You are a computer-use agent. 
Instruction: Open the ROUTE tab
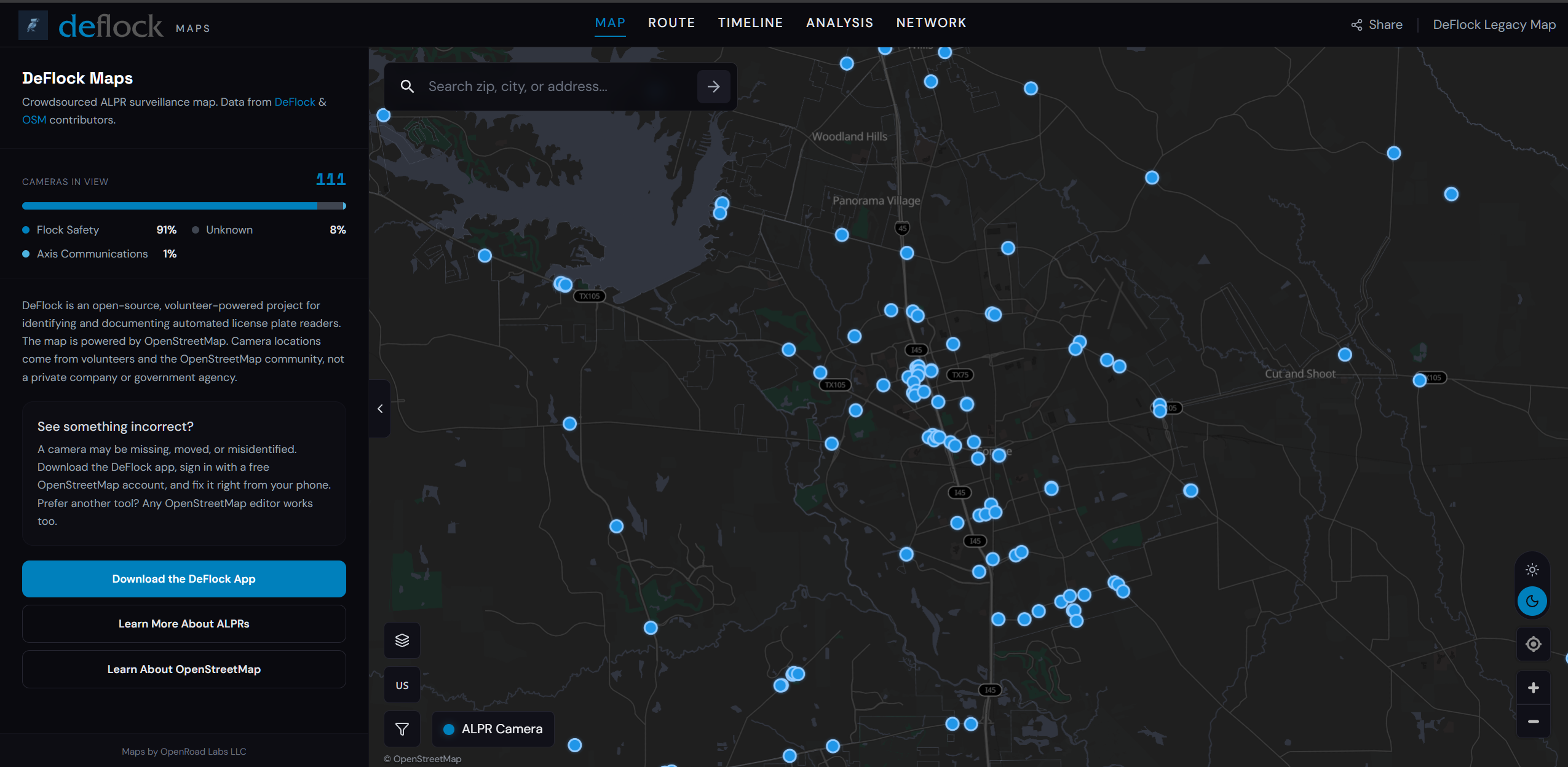(671, 23)
